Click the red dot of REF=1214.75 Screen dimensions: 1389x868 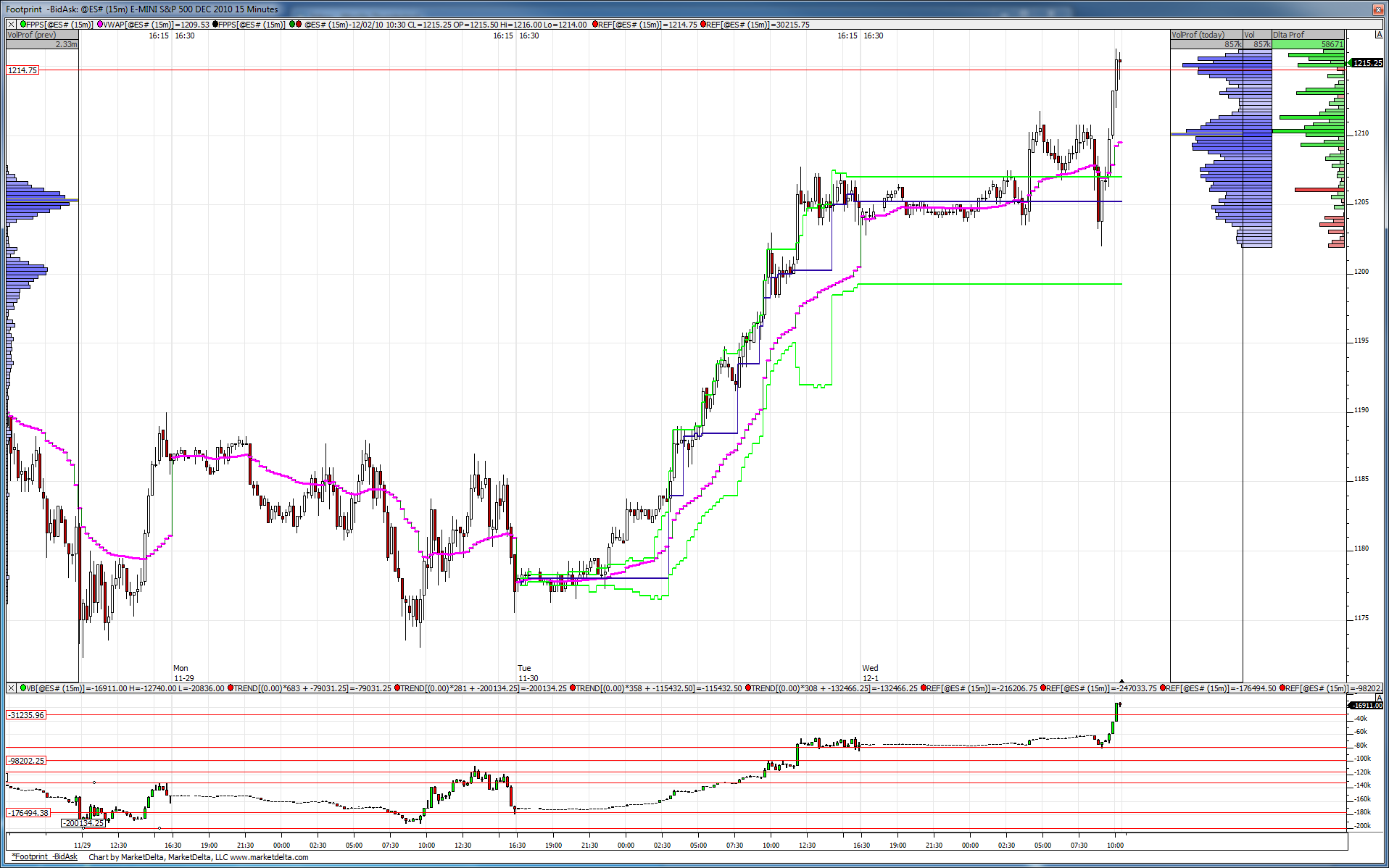click(595, 24)
